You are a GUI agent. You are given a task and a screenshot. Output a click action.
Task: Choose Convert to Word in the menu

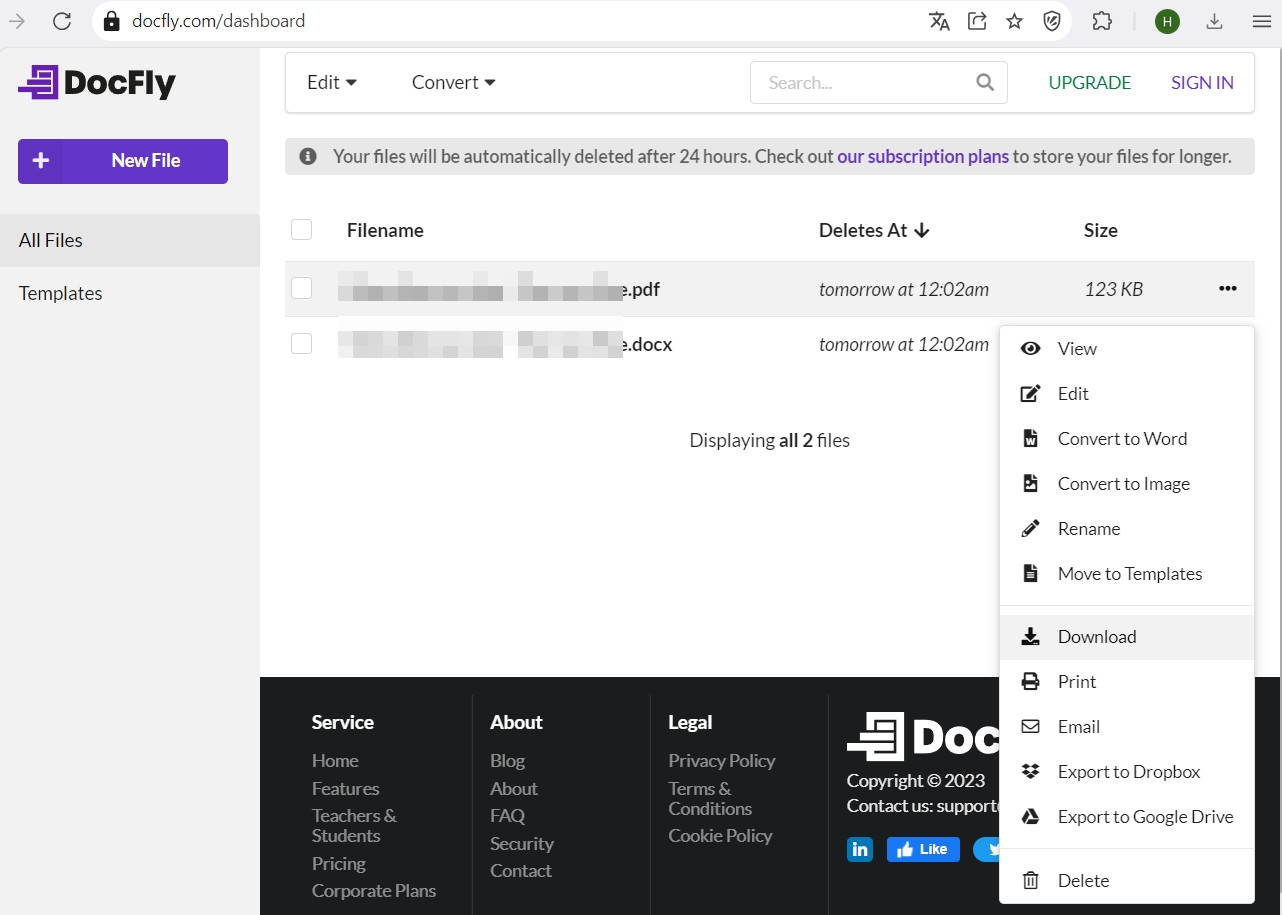pos(1121,439)
